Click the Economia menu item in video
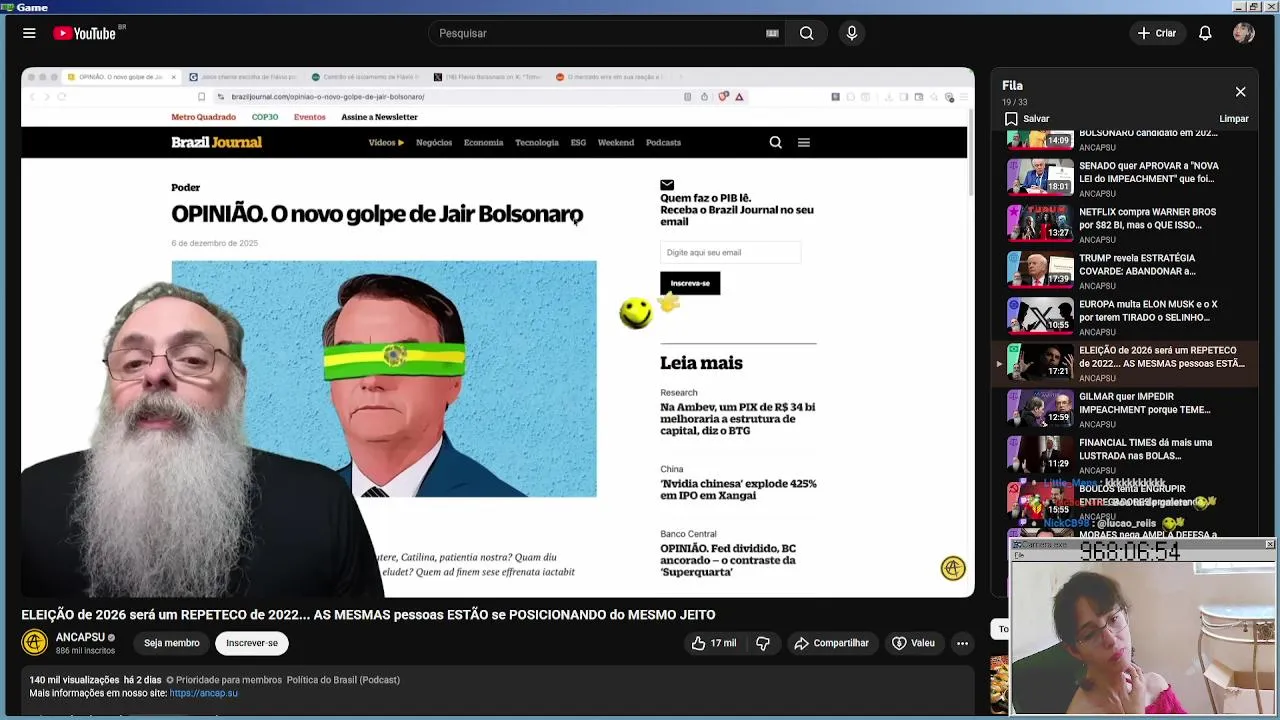Screen dimensions: 1280x720 483,142
